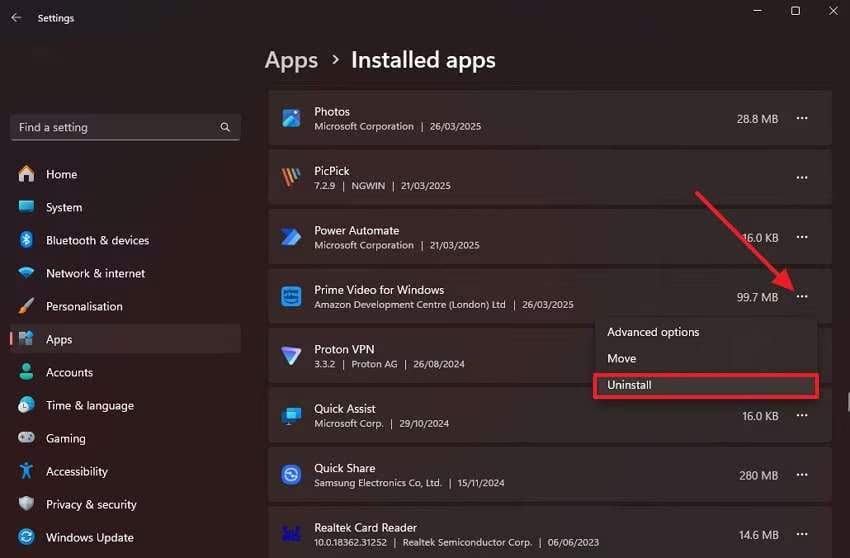Open System settings in sidebar

125,207
